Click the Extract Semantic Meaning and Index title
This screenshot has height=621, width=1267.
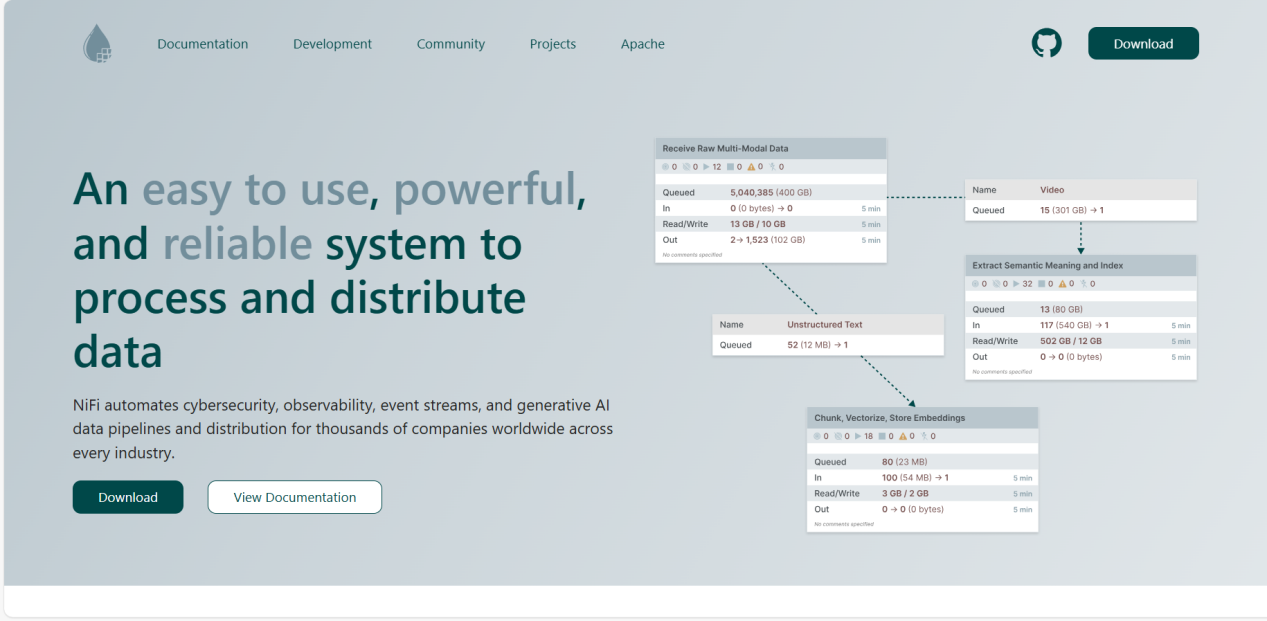1047,265
